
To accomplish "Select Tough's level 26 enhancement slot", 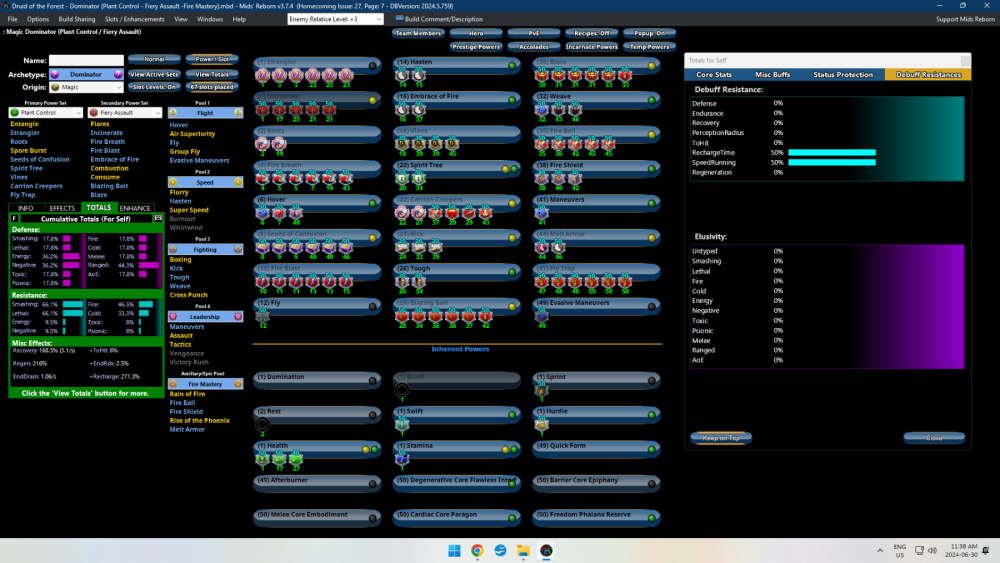I will (x=402, y=282).
